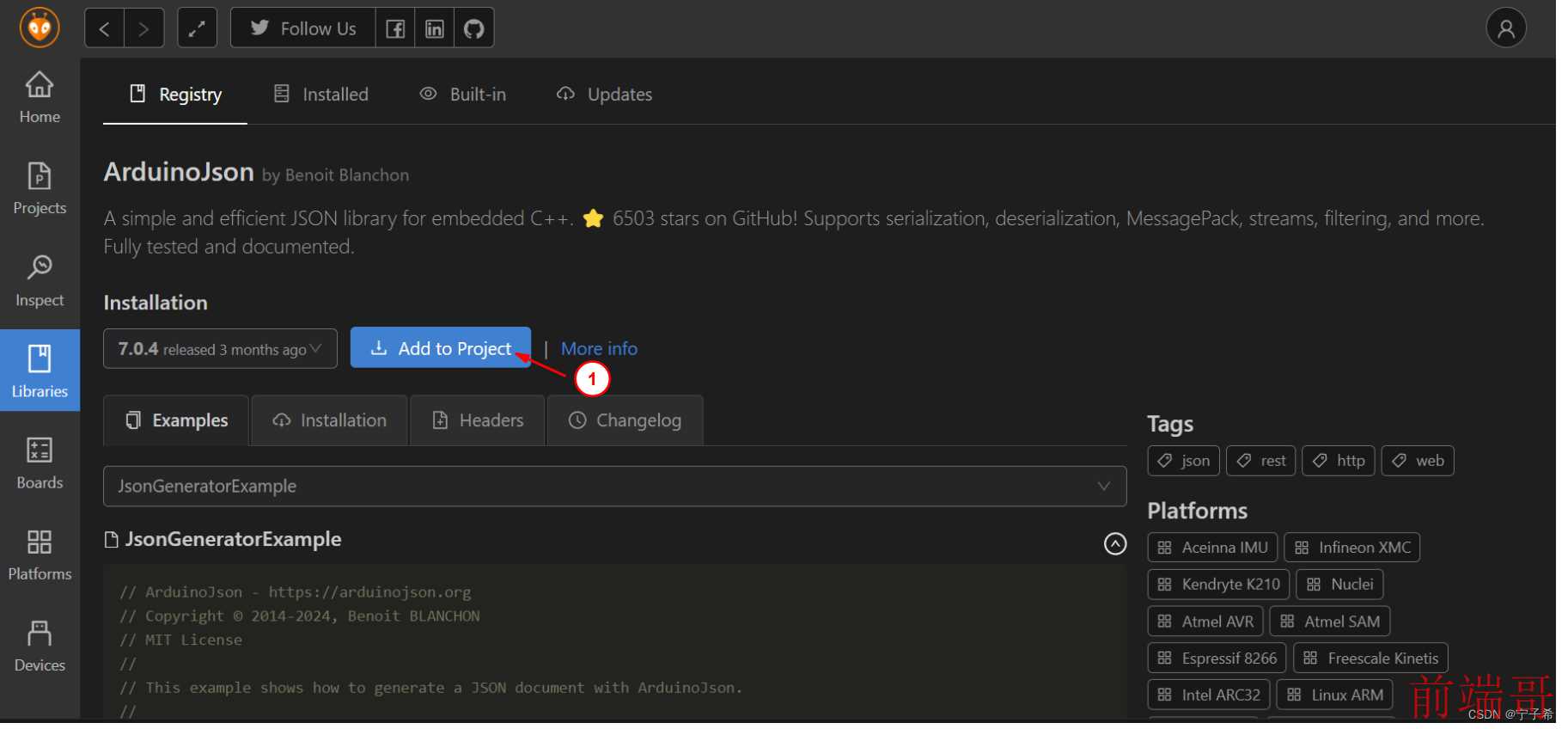Click the rest tag
1568x729 pixels.
(x=1261, y=461)
